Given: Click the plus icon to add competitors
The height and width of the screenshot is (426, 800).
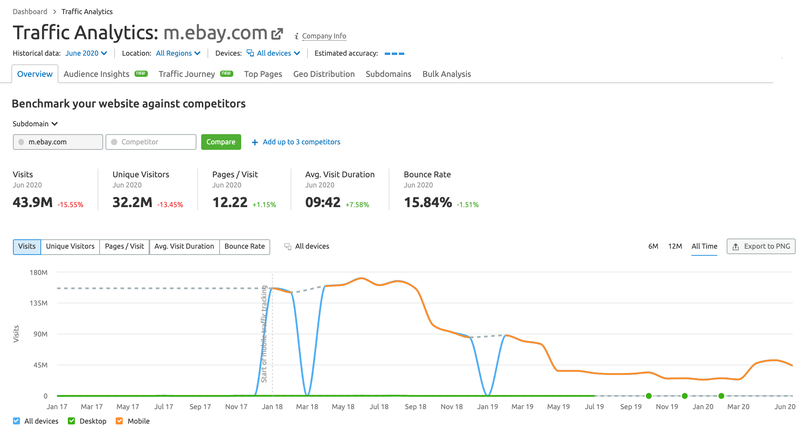Looking at the screenshot, I should tap(255, 142).
